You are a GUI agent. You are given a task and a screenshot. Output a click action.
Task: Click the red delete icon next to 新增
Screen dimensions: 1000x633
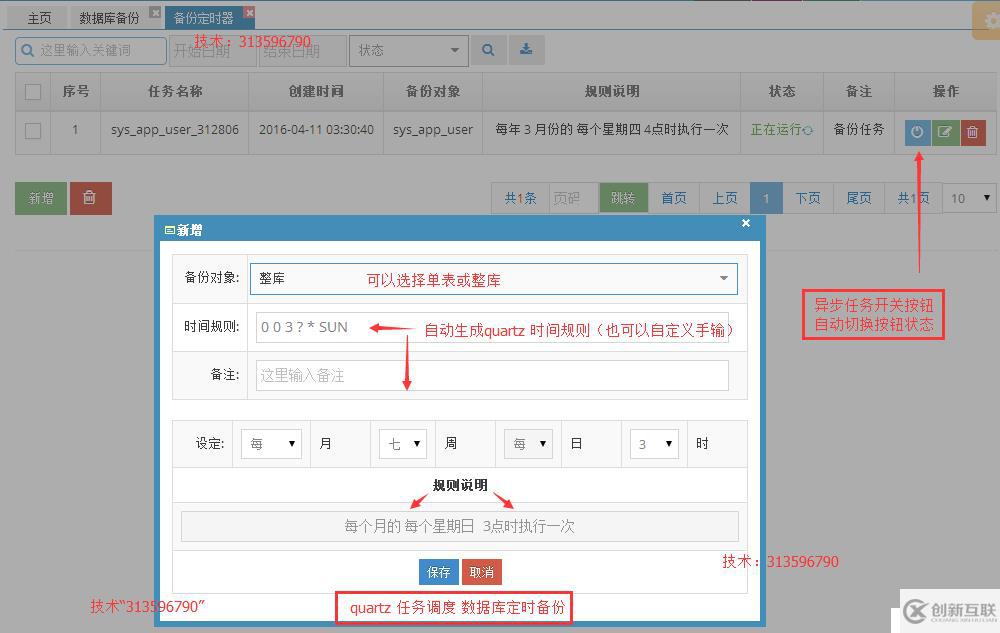(x=91, y=198)
